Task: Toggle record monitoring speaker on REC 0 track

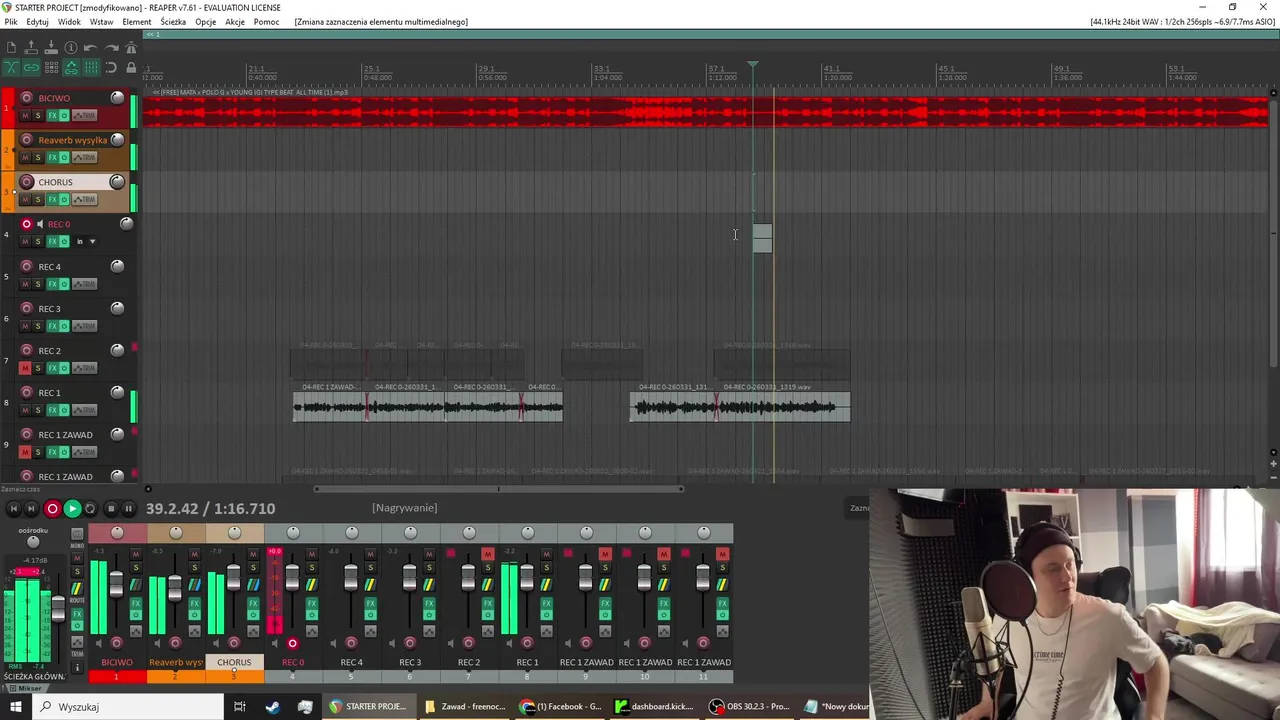Action: point(40,224)
